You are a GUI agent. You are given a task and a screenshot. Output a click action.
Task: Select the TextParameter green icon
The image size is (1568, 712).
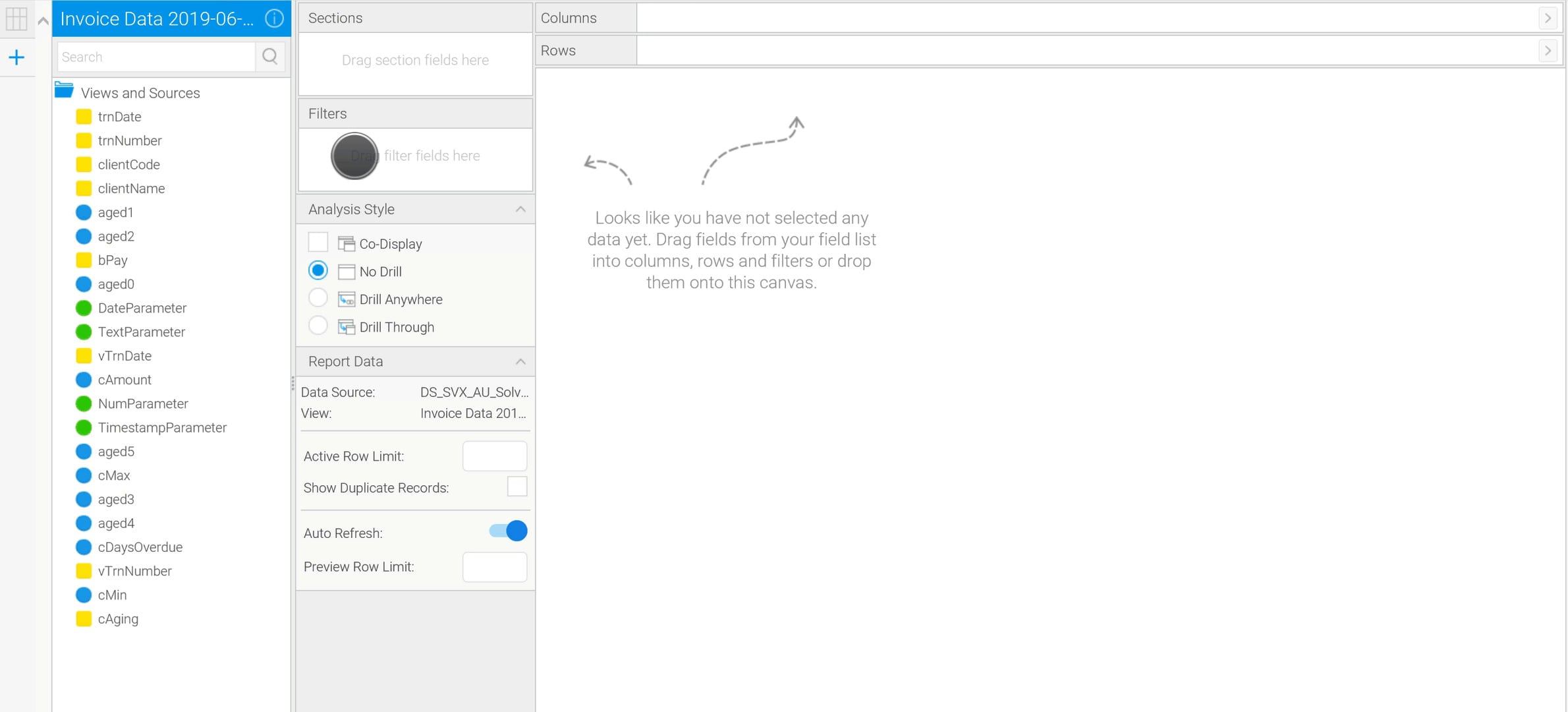coord(84,332)
